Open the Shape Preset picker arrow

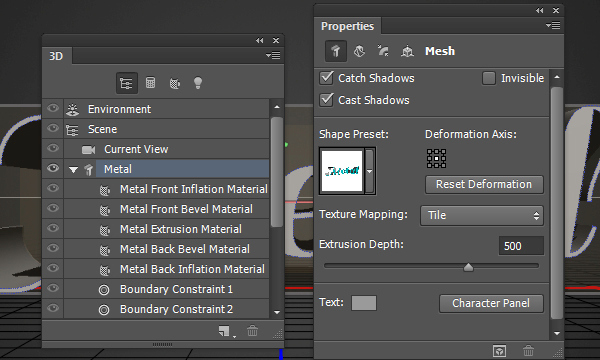370,171
